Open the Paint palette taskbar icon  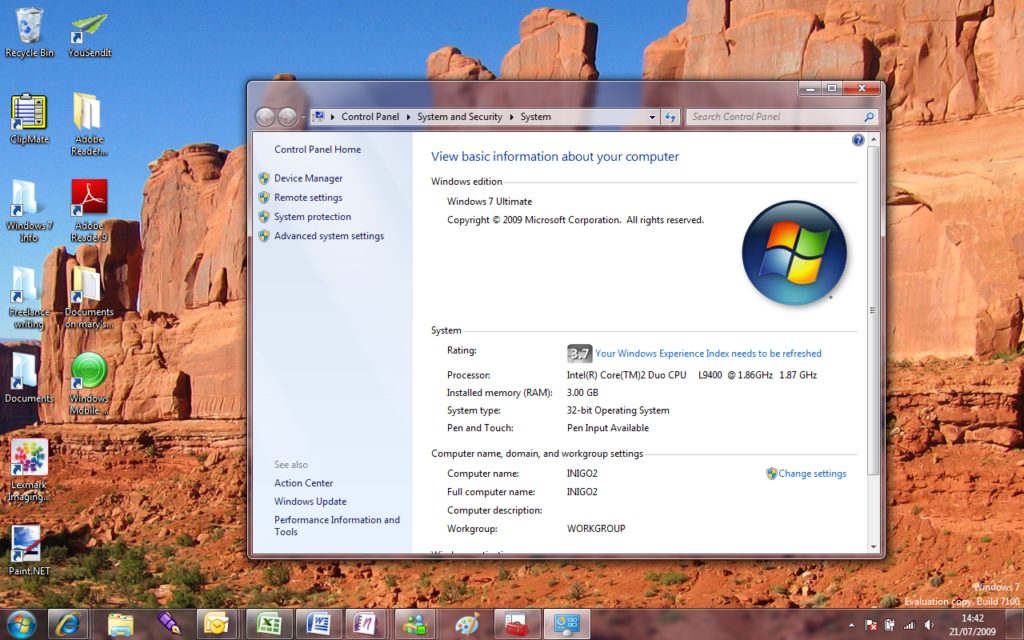coord(466,624)
